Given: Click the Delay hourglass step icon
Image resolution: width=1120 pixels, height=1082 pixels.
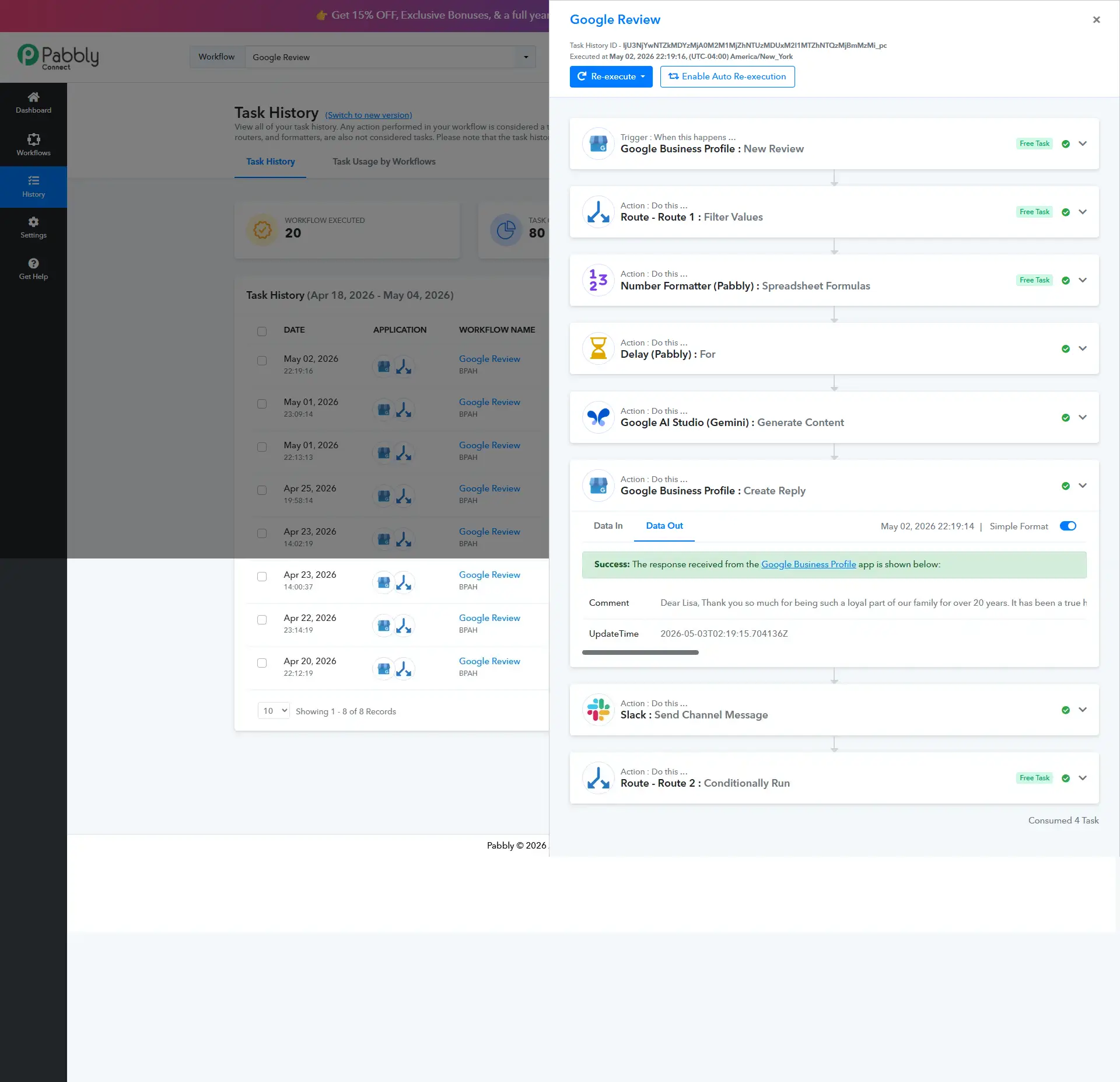Looking at the screenshot, I should point(598,348).
